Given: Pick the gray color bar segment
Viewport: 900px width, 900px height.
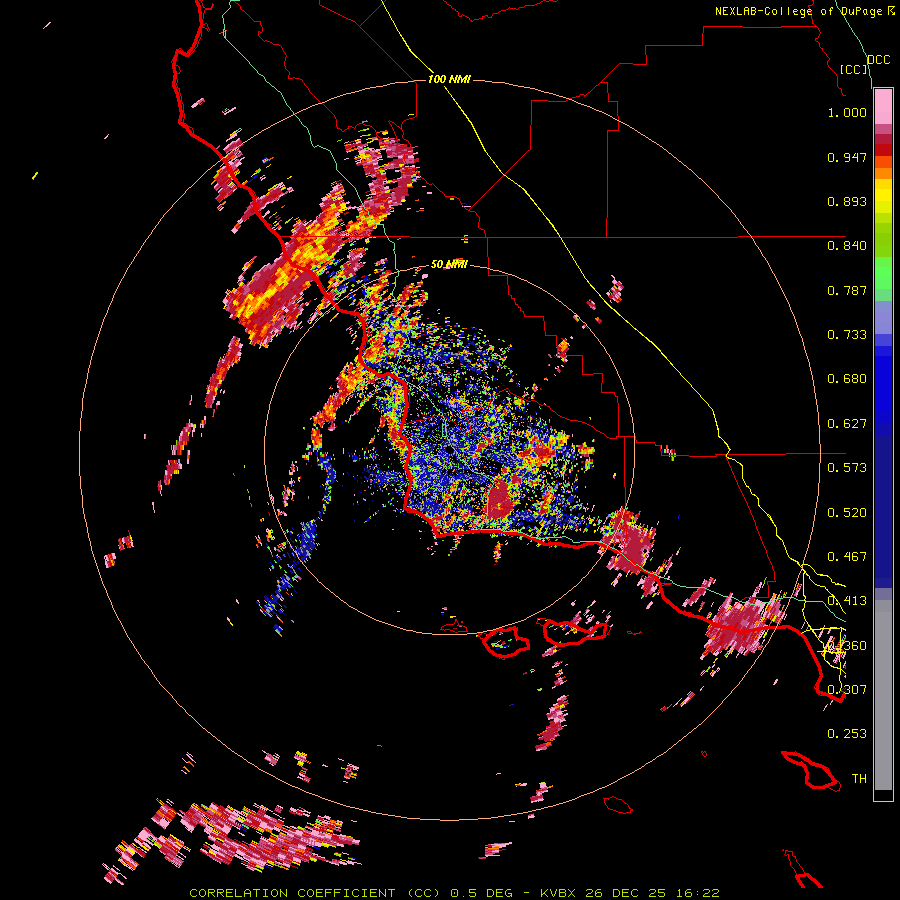Looking at the screenshot, I should [x=883, y=695].
